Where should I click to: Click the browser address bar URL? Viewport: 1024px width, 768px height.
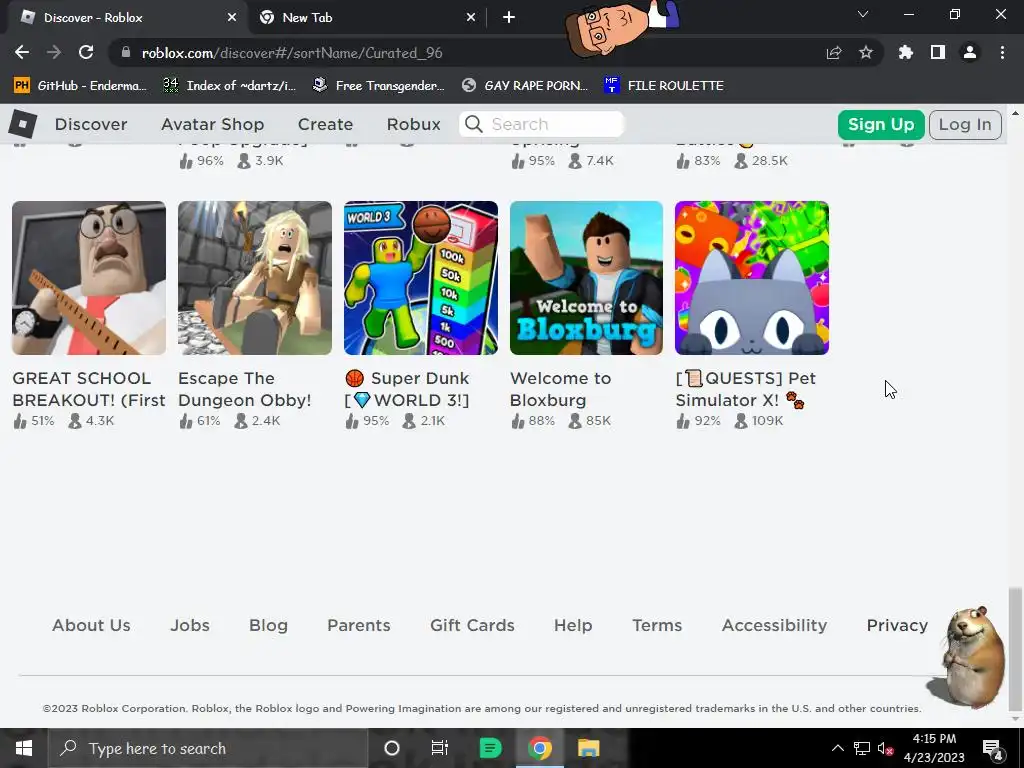point(292,53)
